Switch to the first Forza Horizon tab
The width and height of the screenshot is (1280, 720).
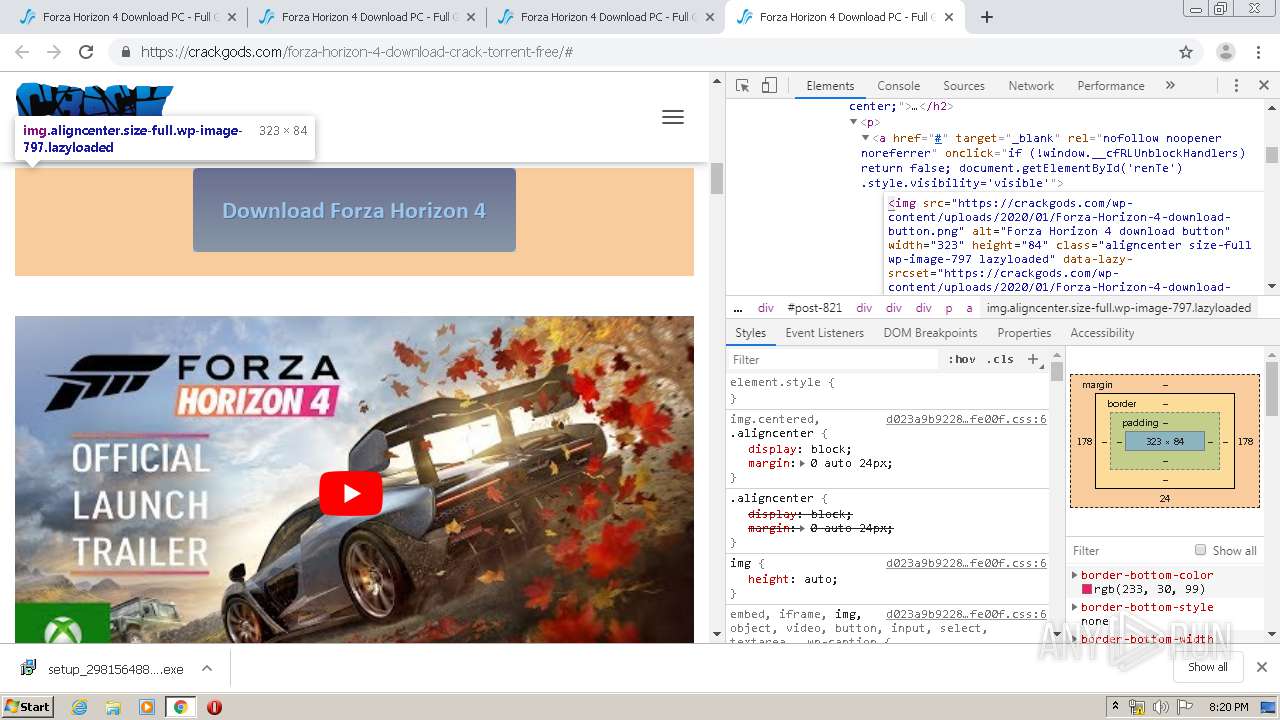click(x=128, y=17)
